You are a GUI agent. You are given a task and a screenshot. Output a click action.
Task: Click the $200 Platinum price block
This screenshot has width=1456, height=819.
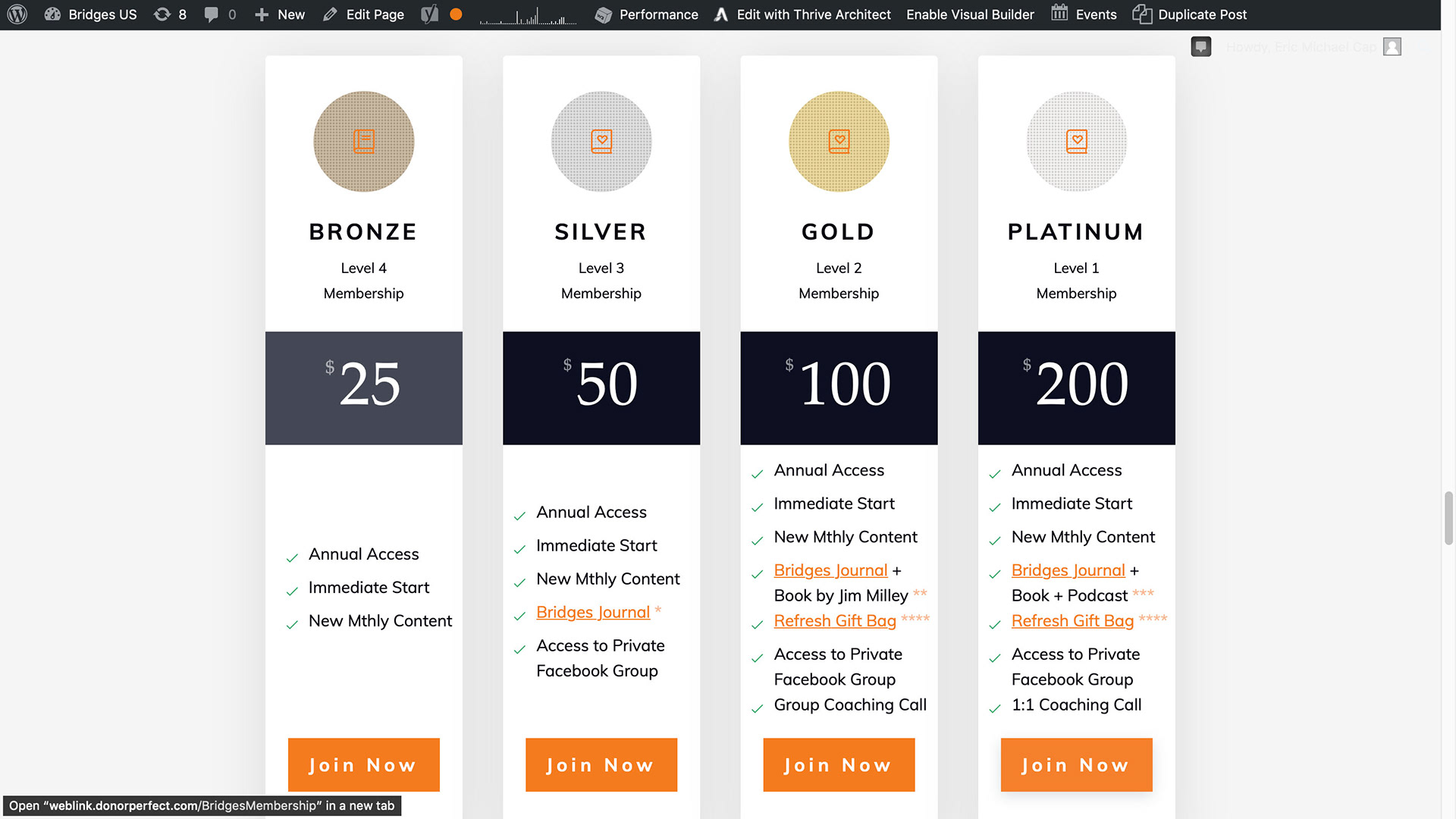pos(1077,388)
